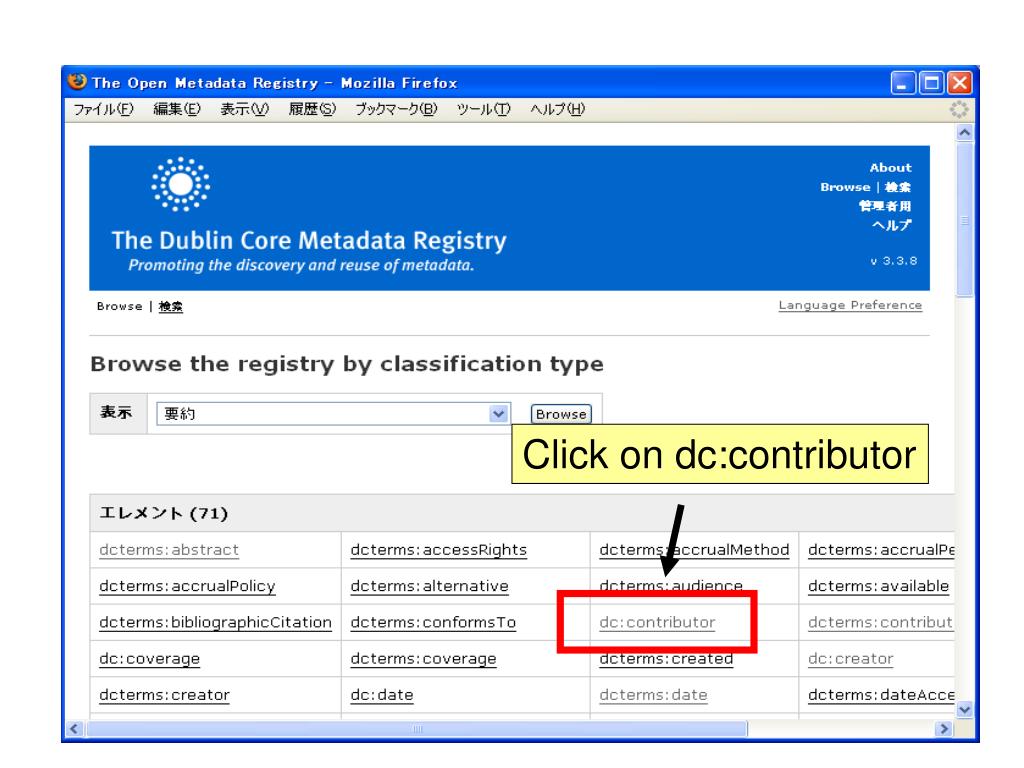Open the dc:creator element
Image resolution: width=1024 pixels, height=768 pixels.
click(x=850, y=659)
